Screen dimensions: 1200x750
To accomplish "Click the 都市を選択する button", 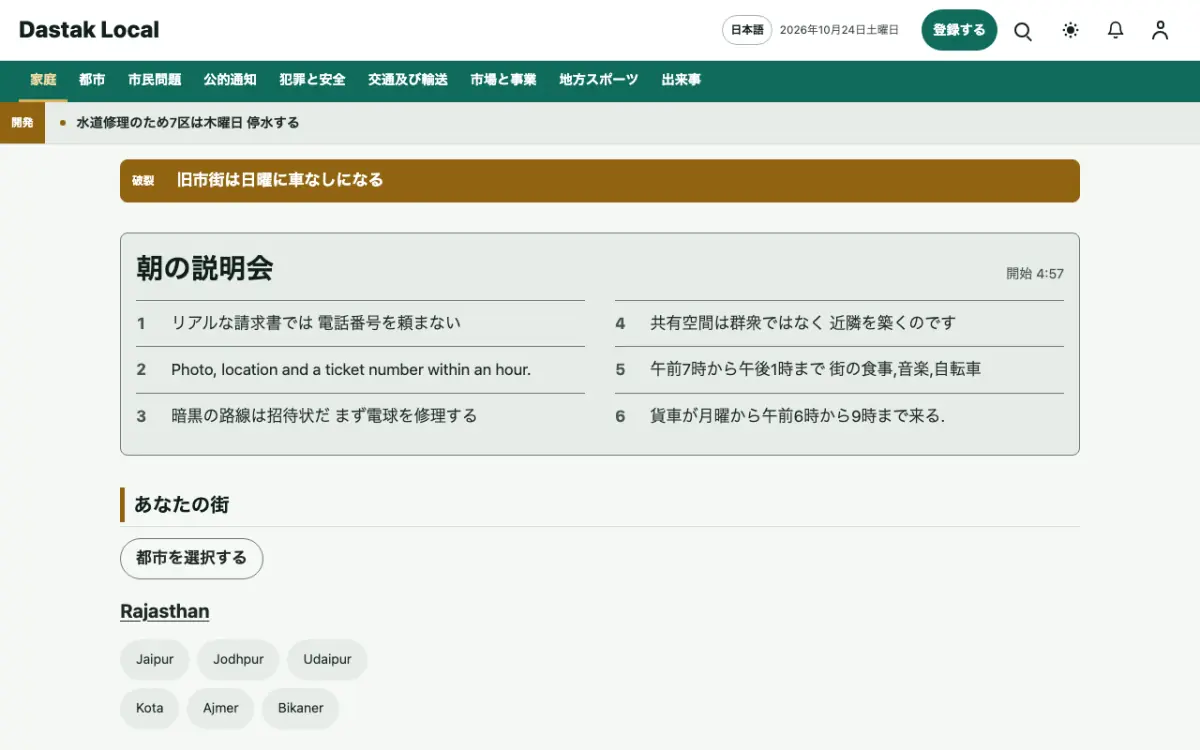I will click(x=191, y=558).
